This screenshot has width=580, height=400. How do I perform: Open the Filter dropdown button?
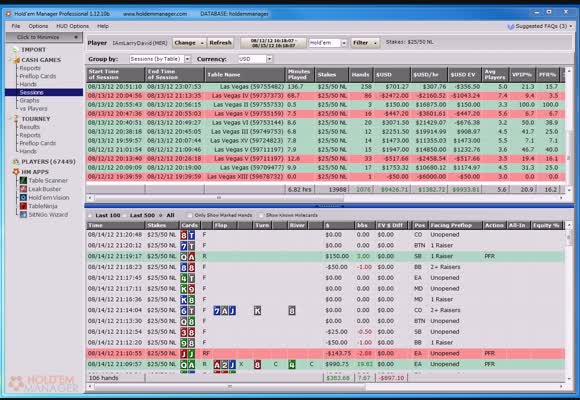tap(365, 43)
